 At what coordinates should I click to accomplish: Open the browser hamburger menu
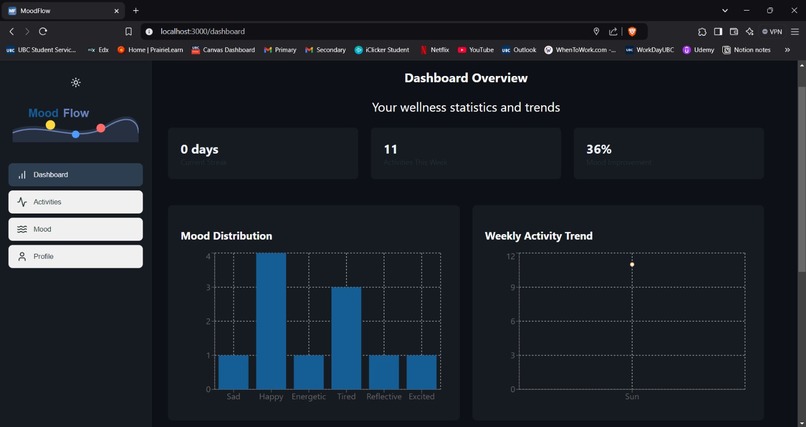[x=795, y=31]
